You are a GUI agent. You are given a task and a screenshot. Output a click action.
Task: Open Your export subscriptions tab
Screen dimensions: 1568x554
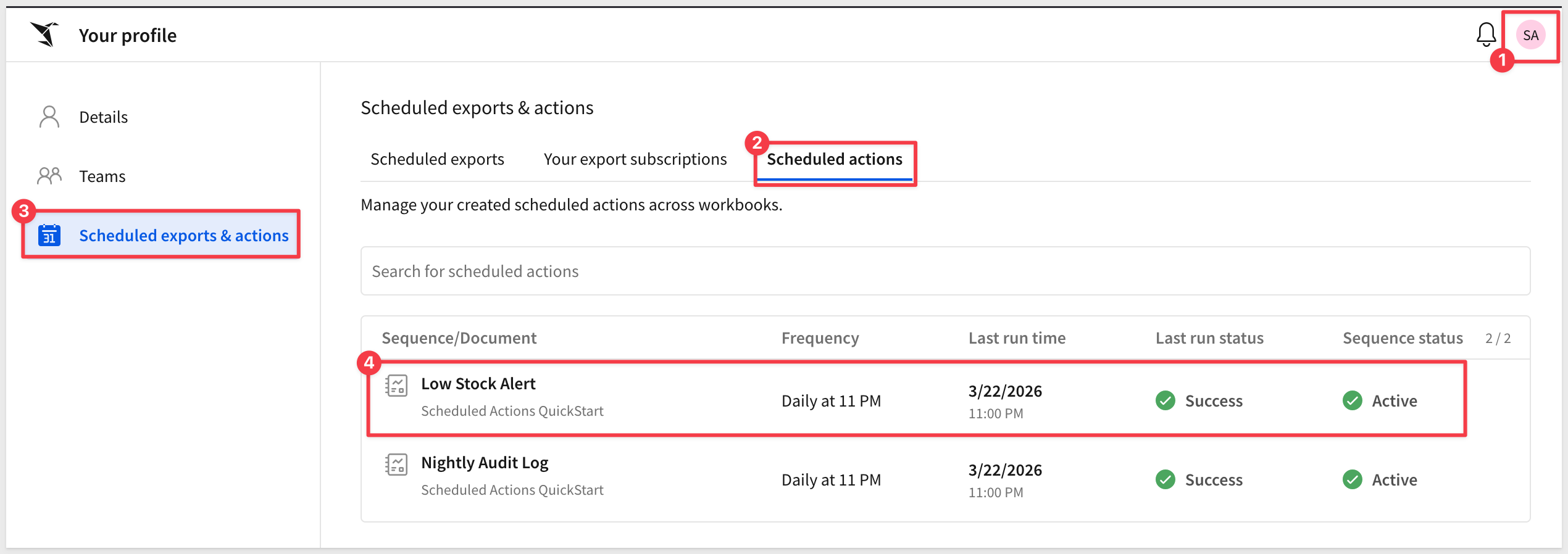point(635,159)
